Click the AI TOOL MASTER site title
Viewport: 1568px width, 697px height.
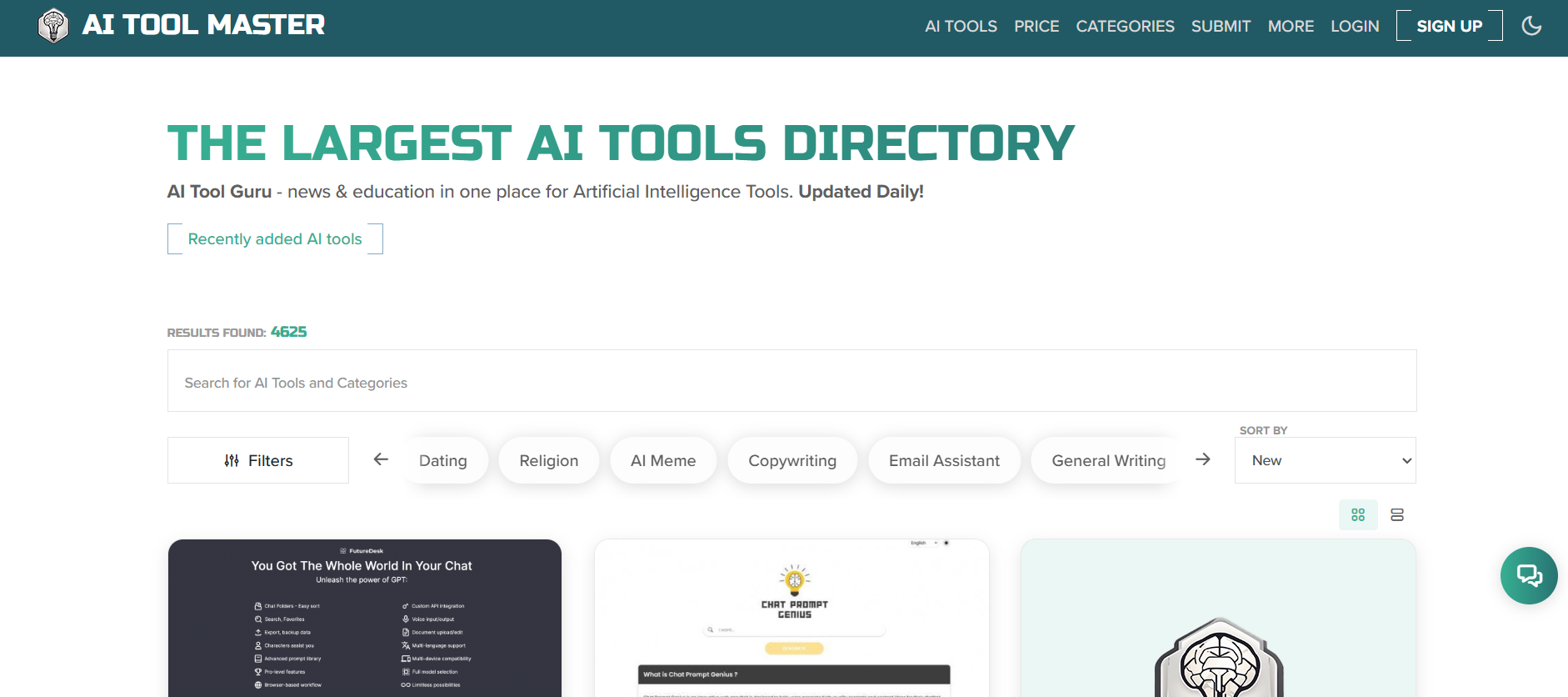(x=203, y=25)
